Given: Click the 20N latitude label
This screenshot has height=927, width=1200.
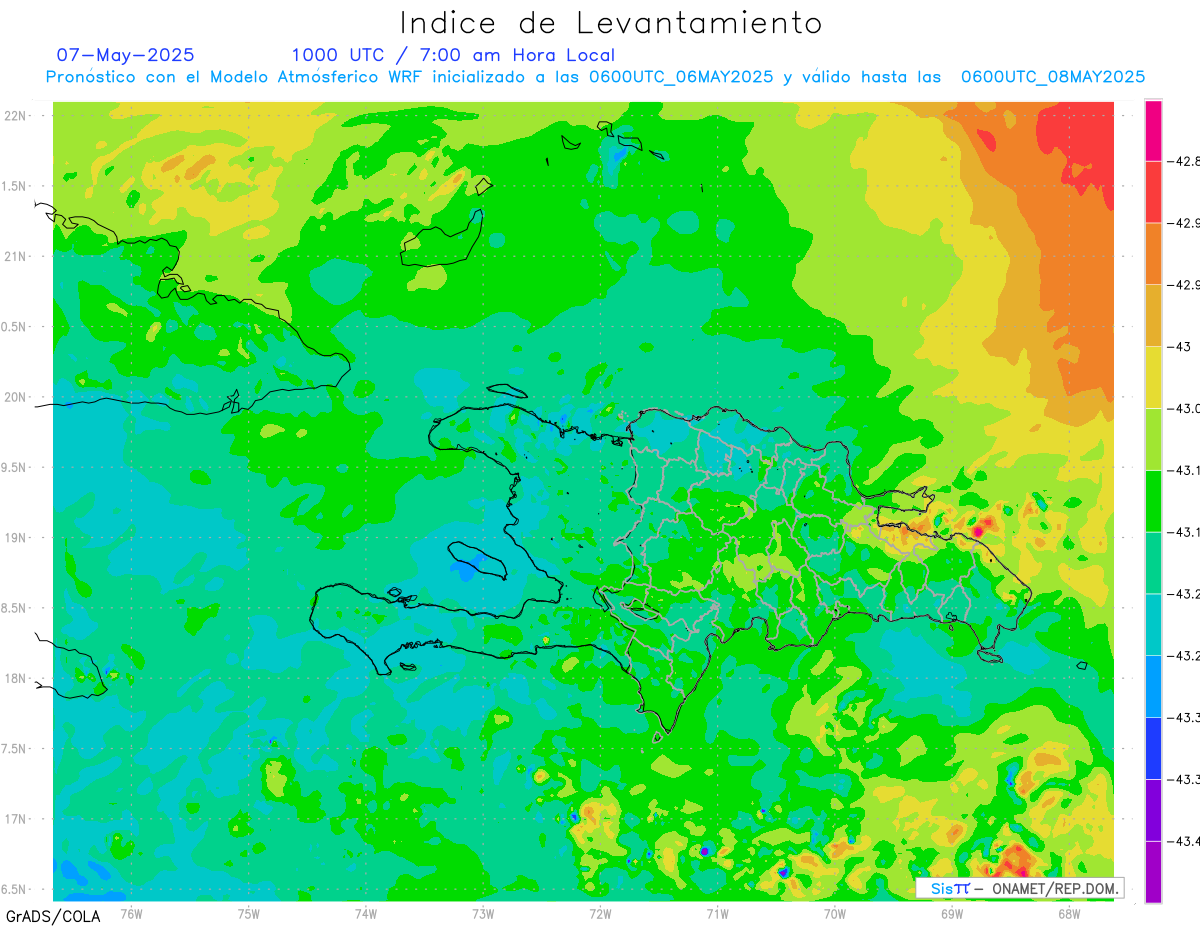Looking at the screenshot, I should pos(17,397).
